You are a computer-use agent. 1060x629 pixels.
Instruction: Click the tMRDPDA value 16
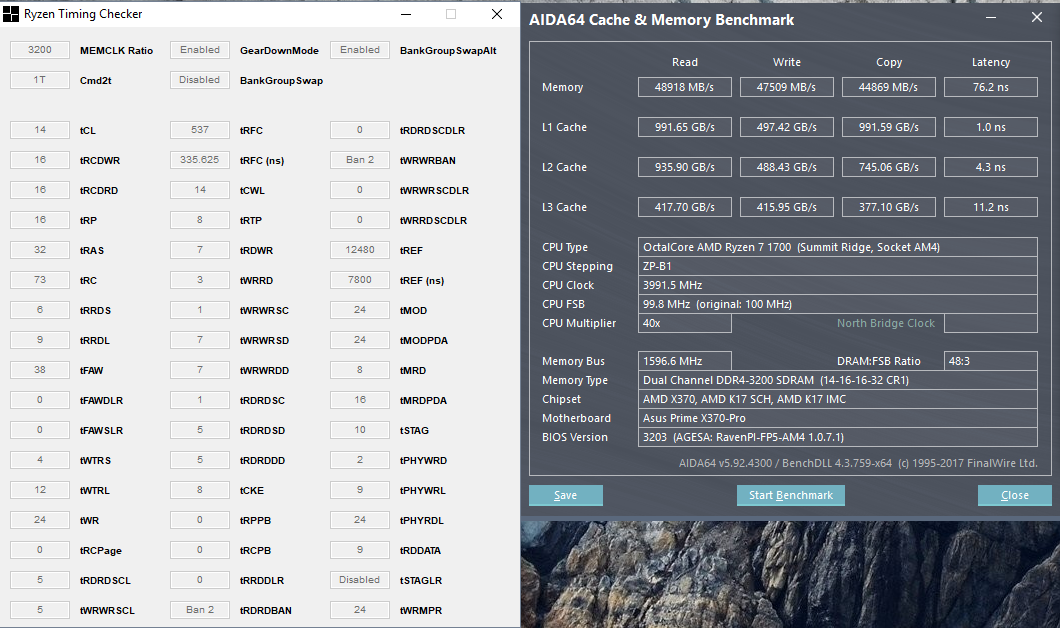pyautogui.click(x=360, y=400)
